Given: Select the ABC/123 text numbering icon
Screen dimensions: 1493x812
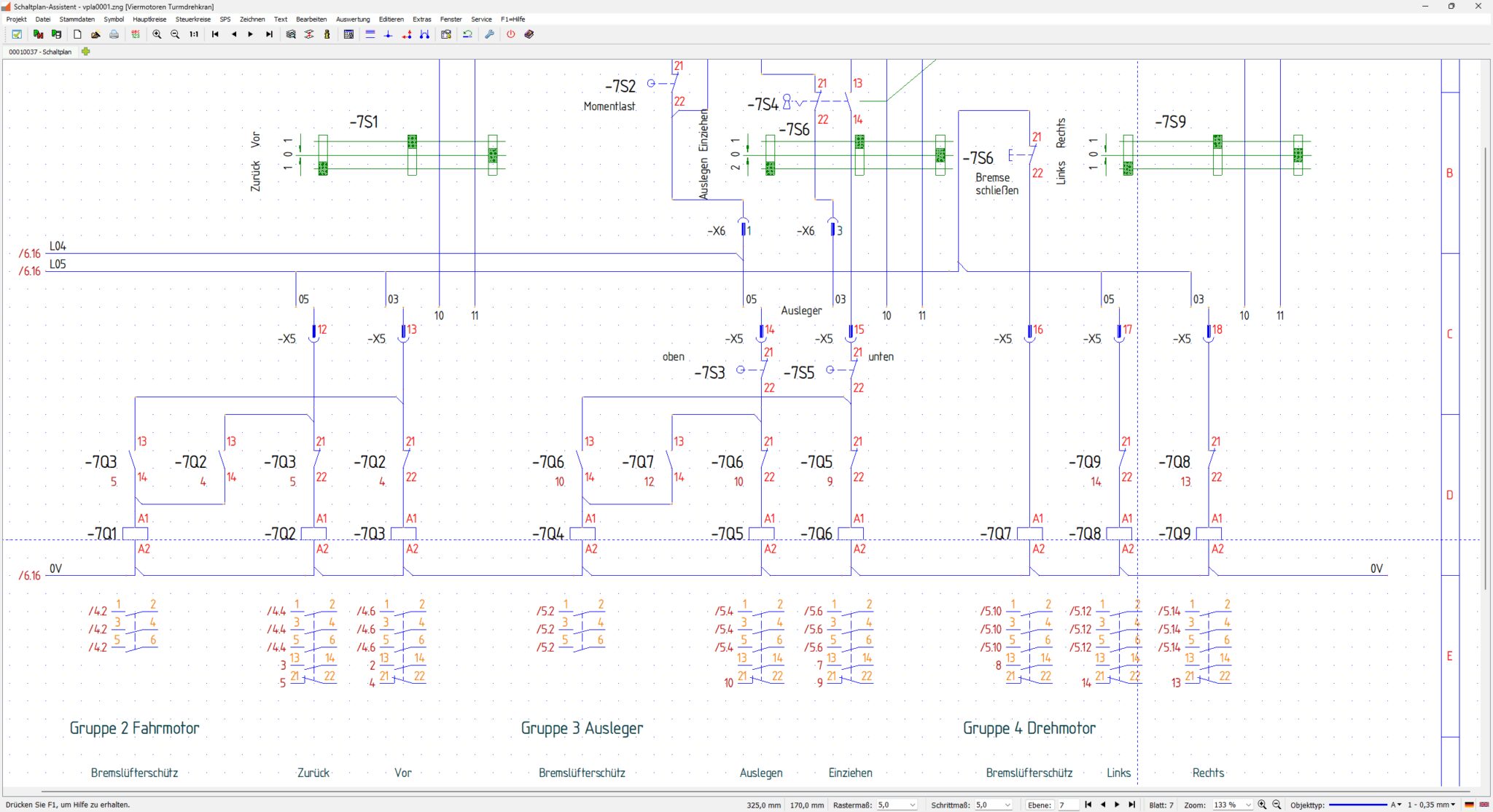Looking at the screenshot, I should [136, 34].
